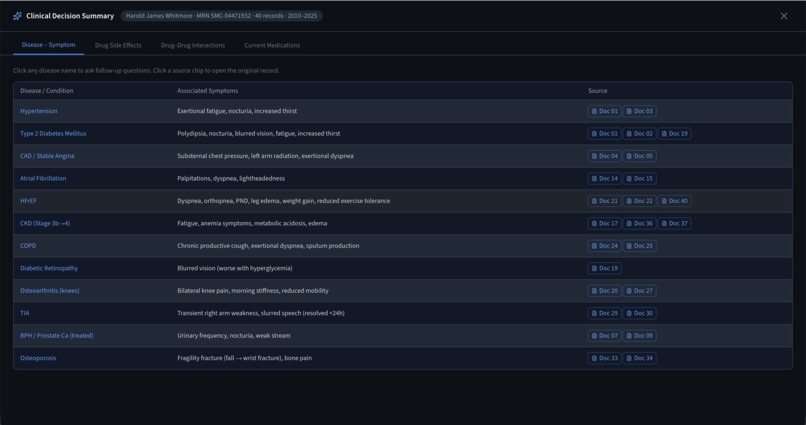Switch to the Disease – Symptom tab
This screenshot has width=806, height=425.
tap(48, 45)
